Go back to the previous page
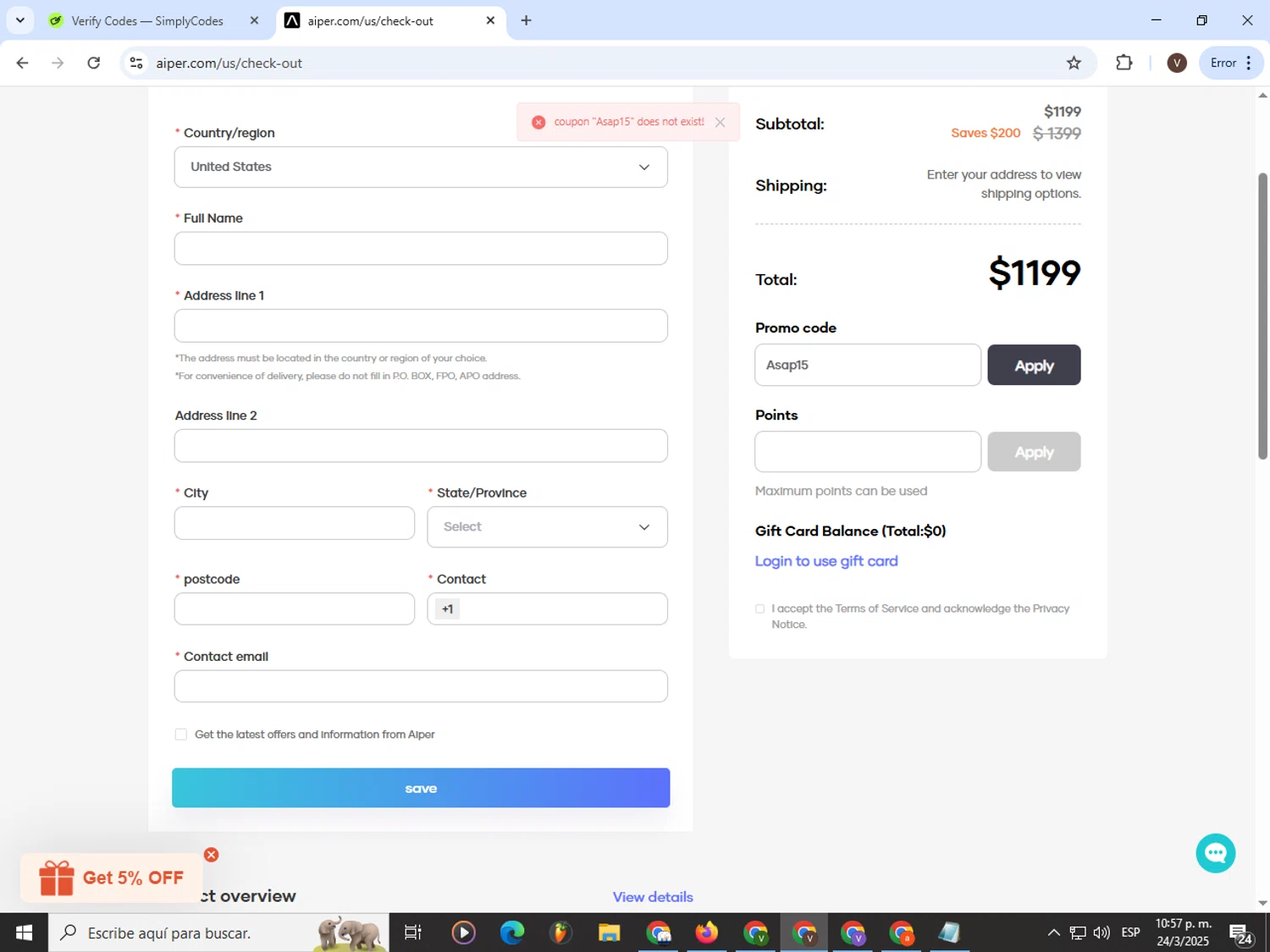The height and width of the screenshot is (952, 1270). [23, 63]
